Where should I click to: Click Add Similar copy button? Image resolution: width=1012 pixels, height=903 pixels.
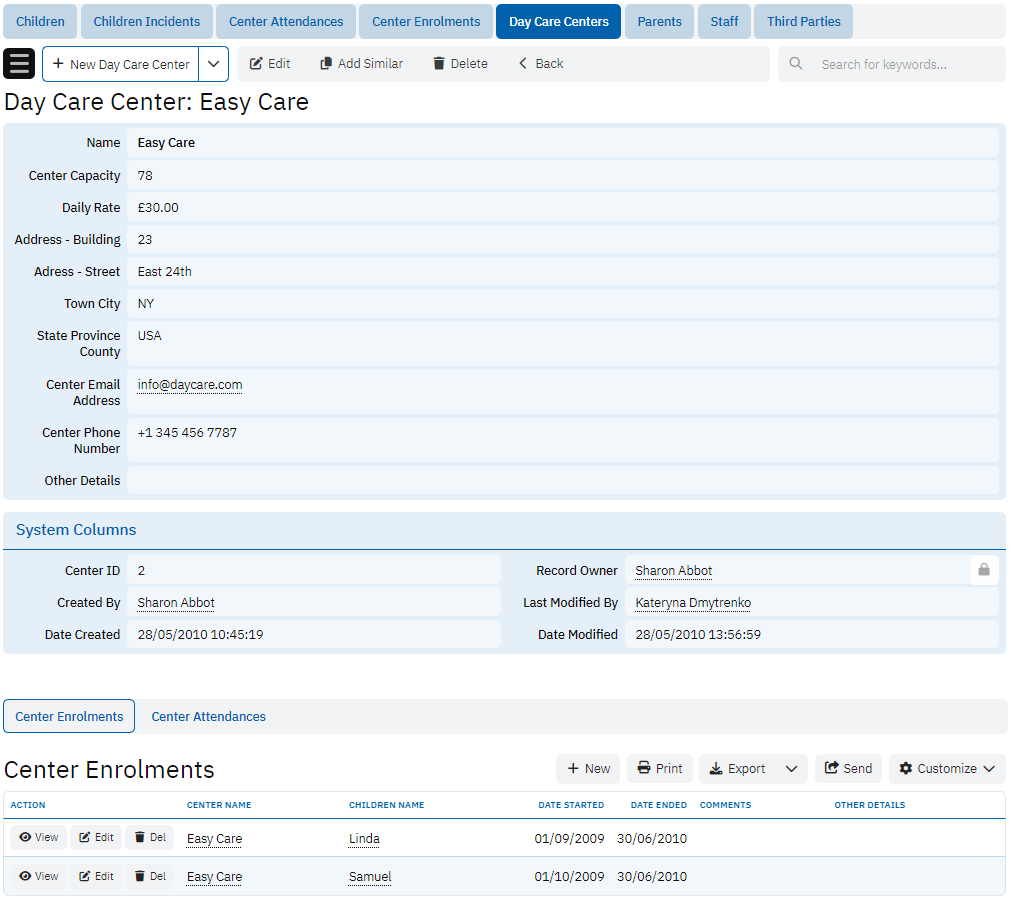(361, 64)
